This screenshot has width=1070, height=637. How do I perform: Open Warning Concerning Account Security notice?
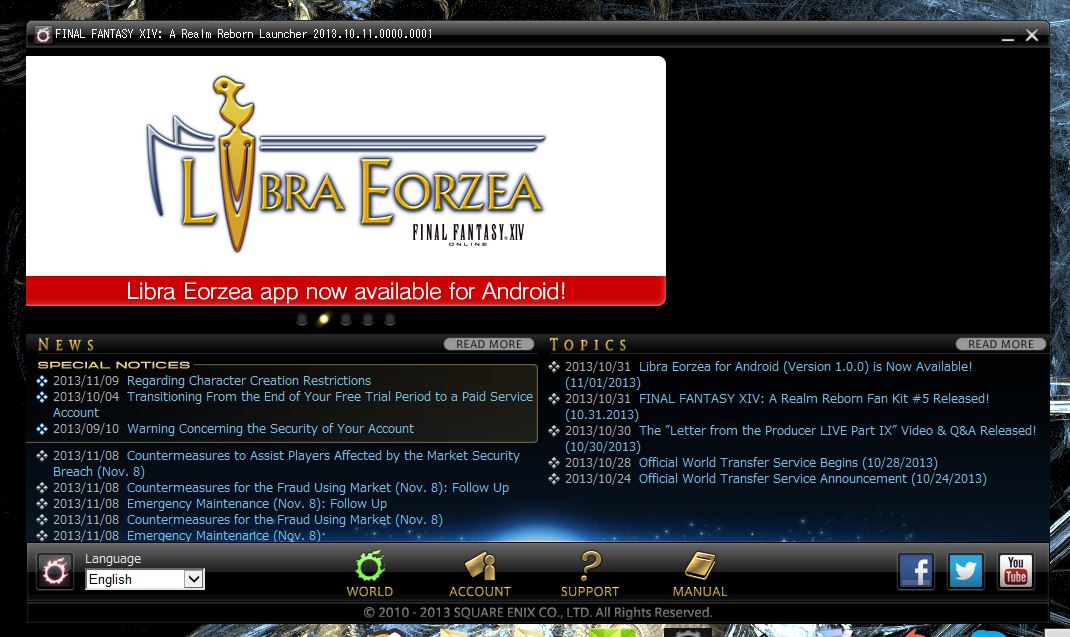270,429
